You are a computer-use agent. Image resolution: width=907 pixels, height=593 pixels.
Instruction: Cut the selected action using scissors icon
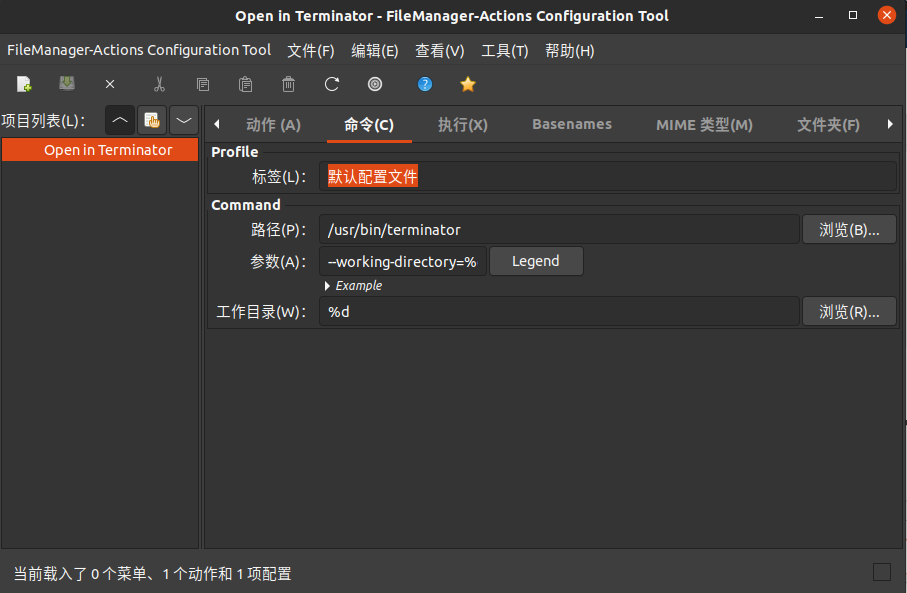[x=160, y=84]
